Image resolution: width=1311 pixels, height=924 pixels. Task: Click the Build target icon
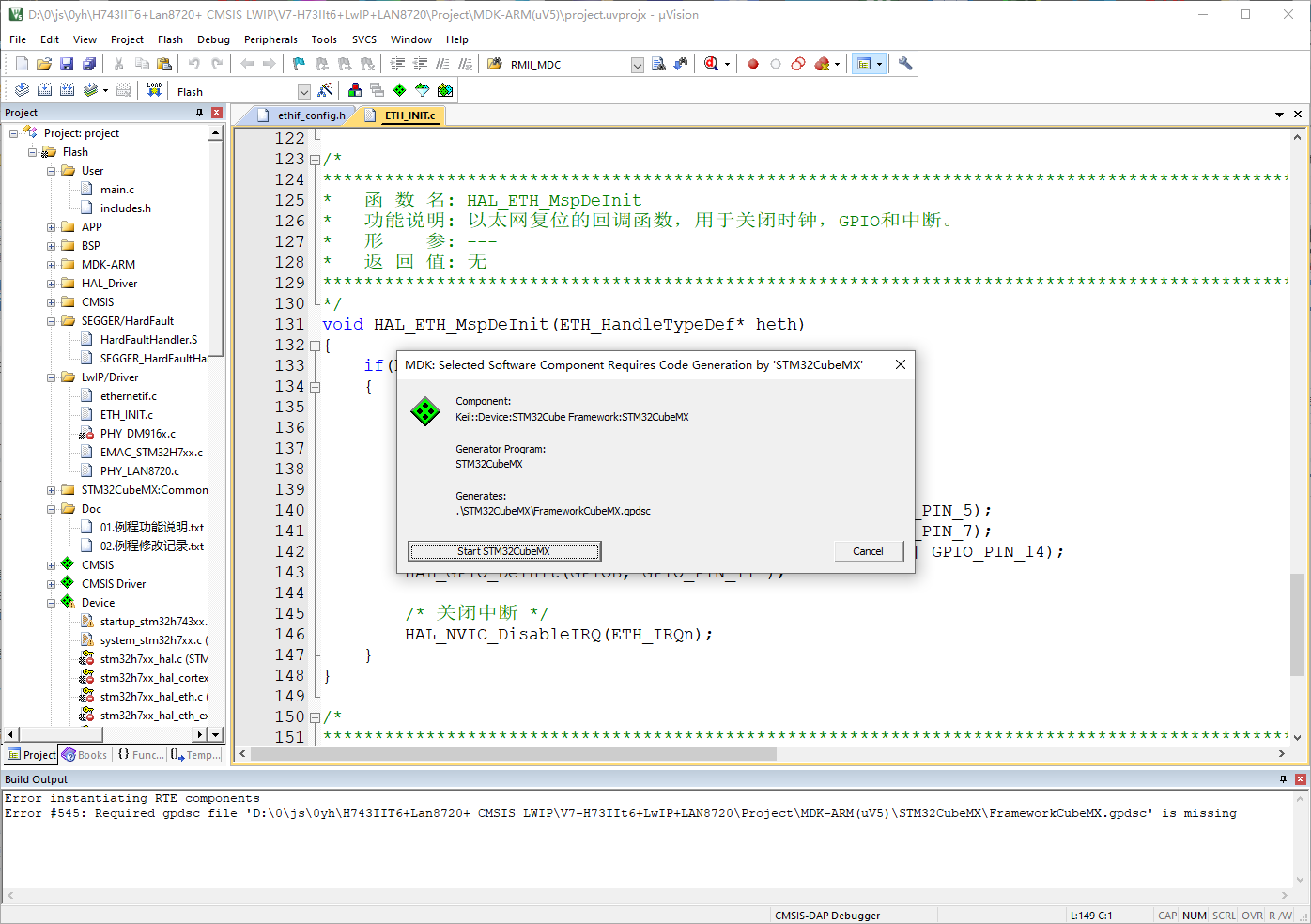point(44,90)
